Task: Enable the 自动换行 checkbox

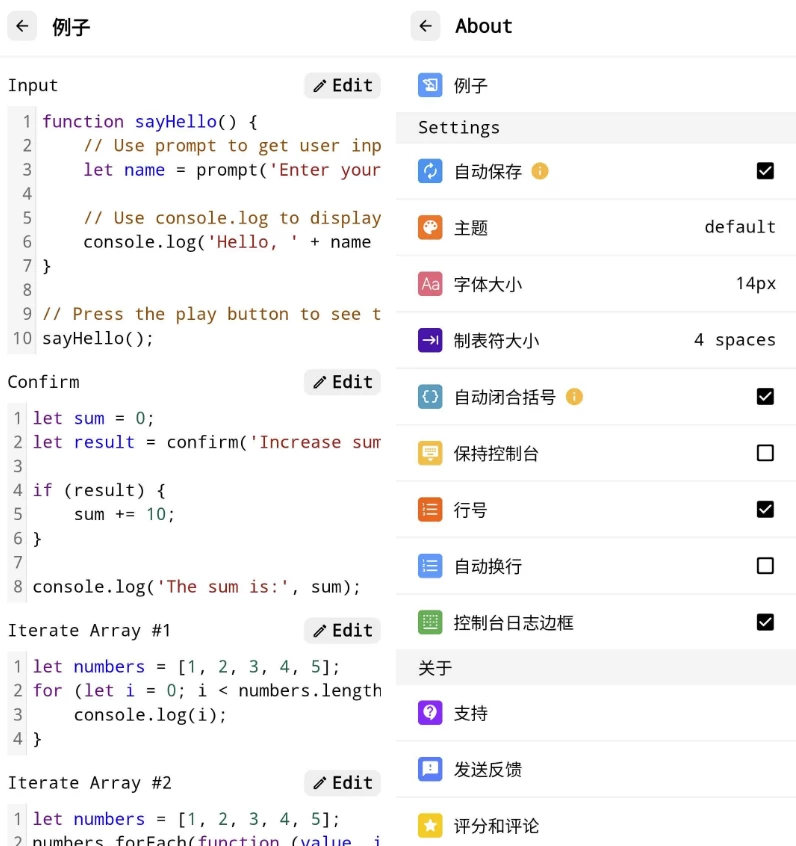Action: (765, 566)
